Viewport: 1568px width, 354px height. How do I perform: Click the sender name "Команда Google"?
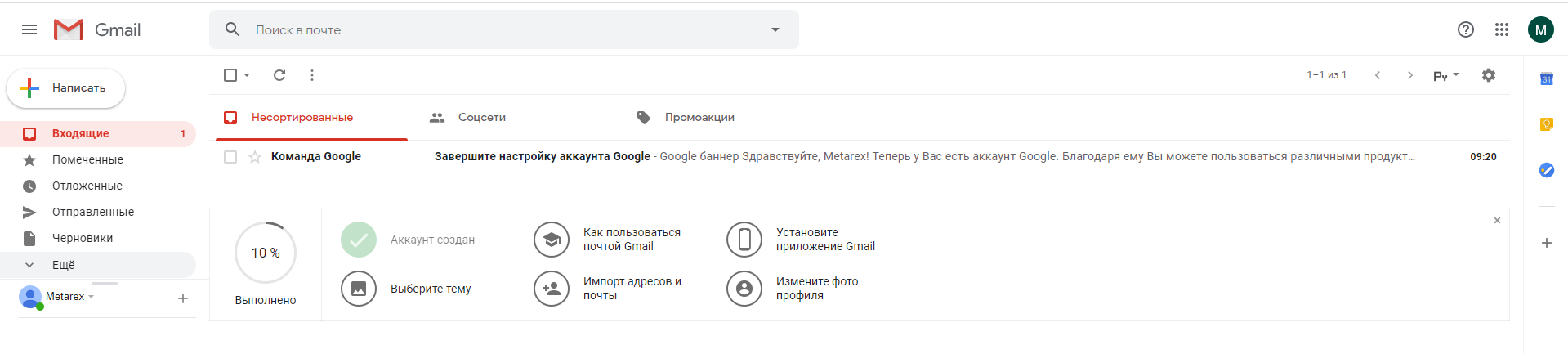pyautogui.click(x=316, y=156)
